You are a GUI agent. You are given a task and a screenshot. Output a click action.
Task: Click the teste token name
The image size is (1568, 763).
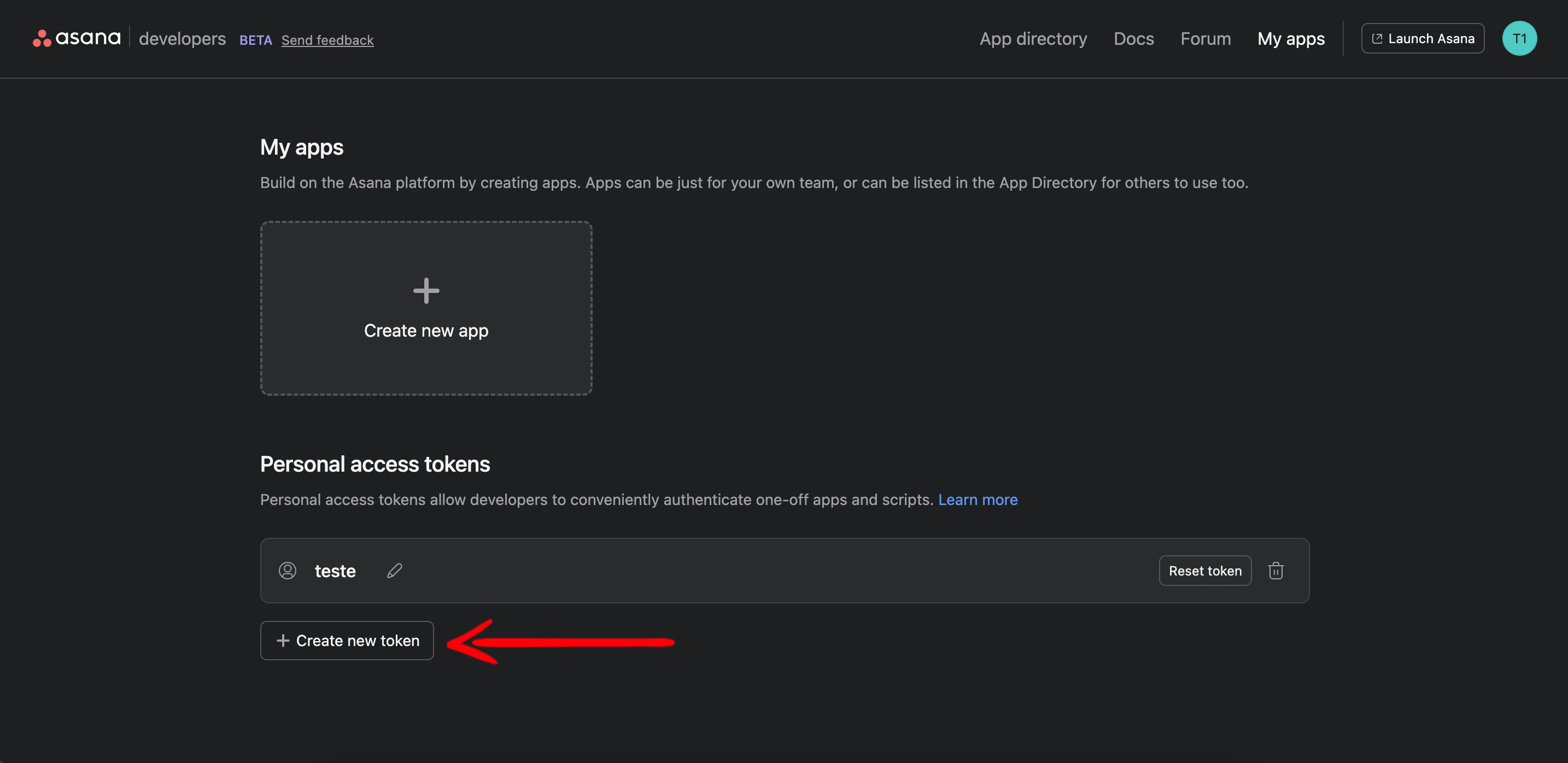[335, 571]
